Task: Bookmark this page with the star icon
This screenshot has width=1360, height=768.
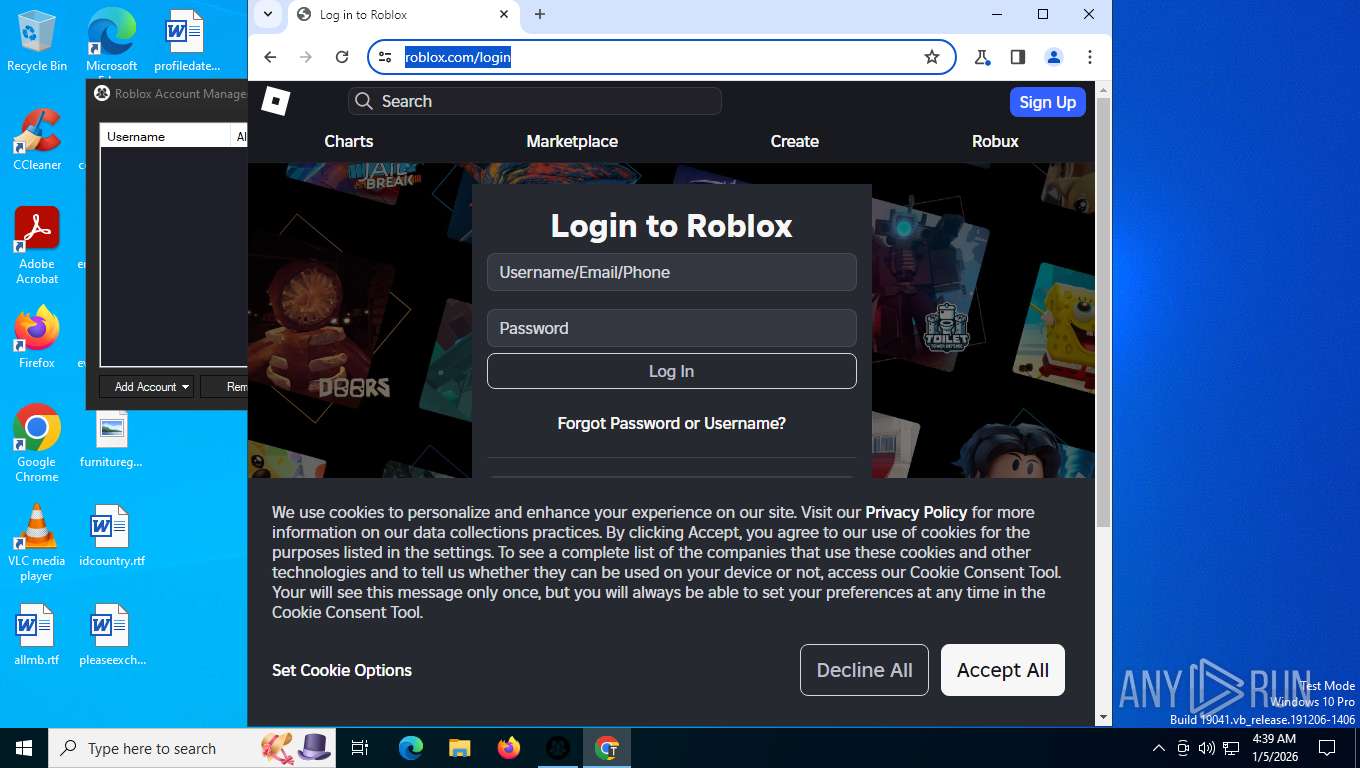Action: (x=932, y=57)
